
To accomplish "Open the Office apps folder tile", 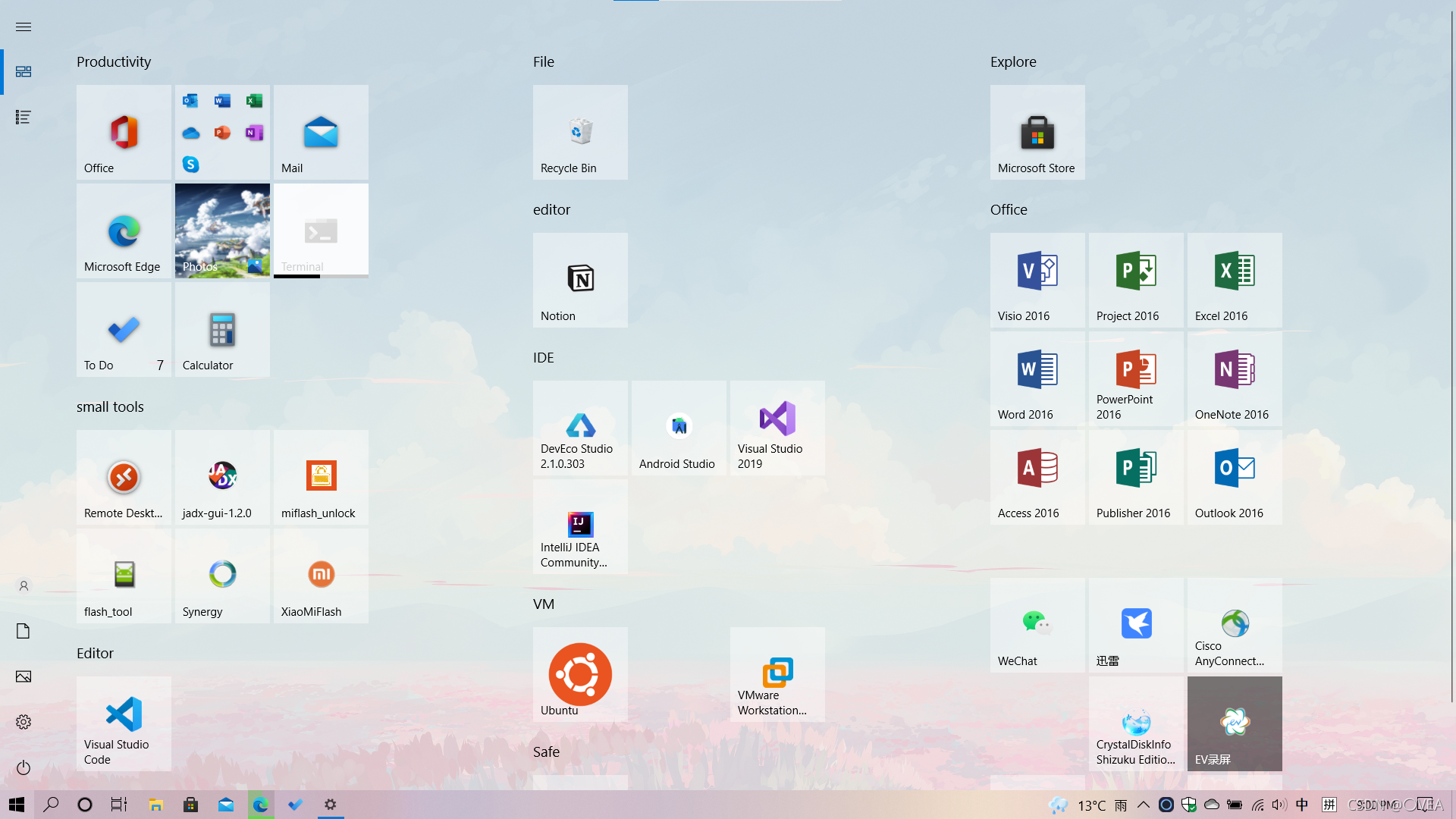I will [x=222, y=132].
